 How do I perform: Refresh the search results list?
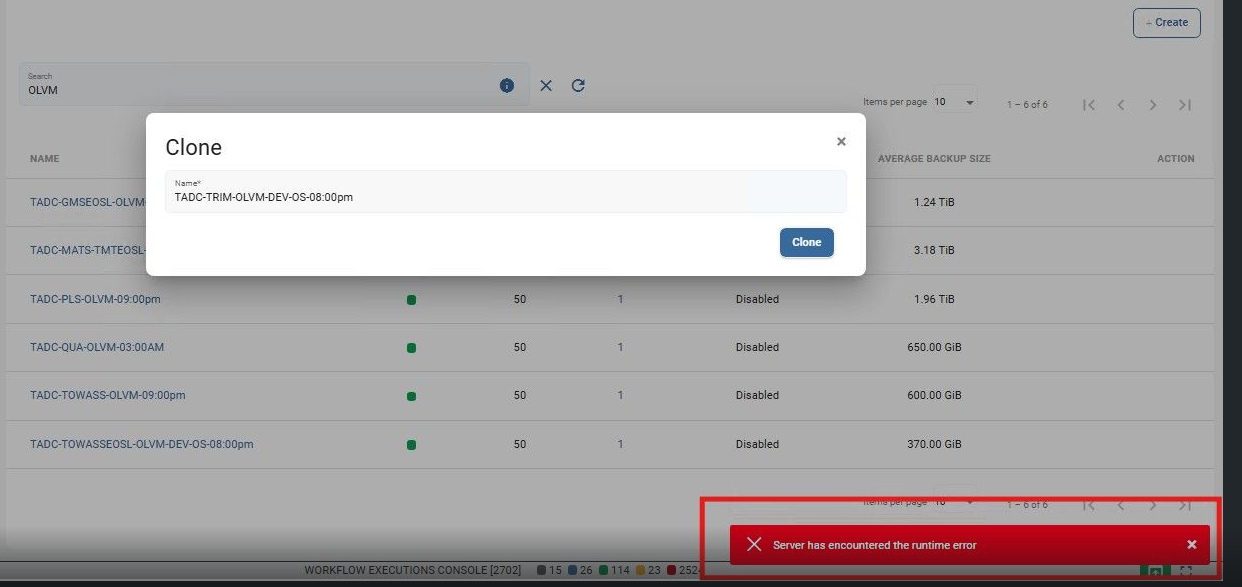pos(578,86)
